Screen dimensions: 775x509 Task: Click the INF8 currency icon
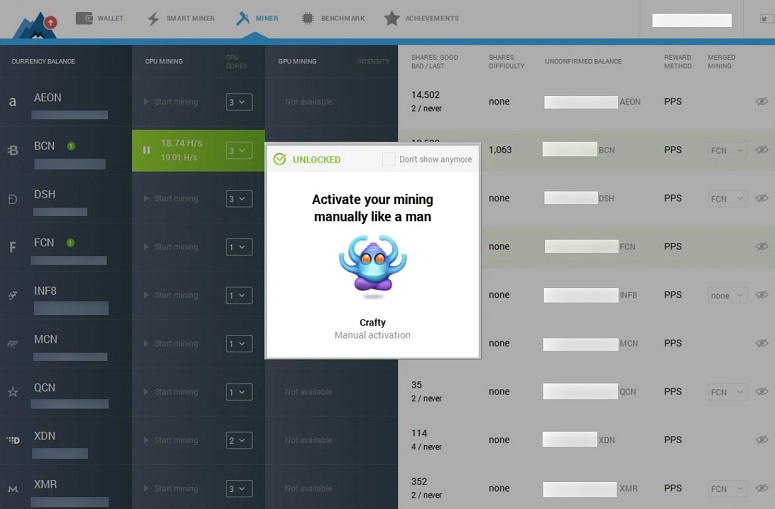pyautogui.click(x=13, y=296)
